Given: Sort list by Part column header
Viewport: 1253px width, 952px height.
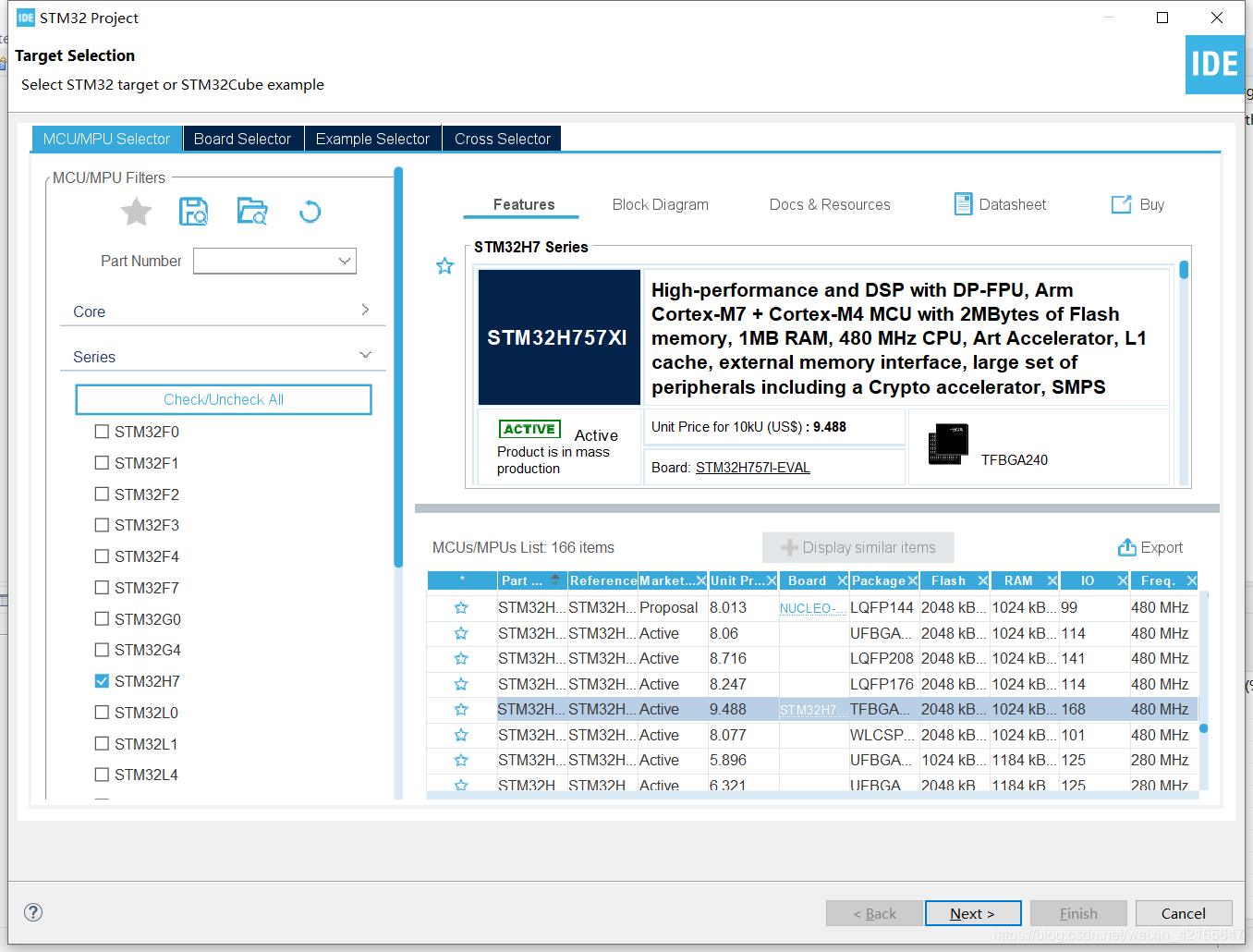Looking at the screenshot, I should [x=531, y=580].
